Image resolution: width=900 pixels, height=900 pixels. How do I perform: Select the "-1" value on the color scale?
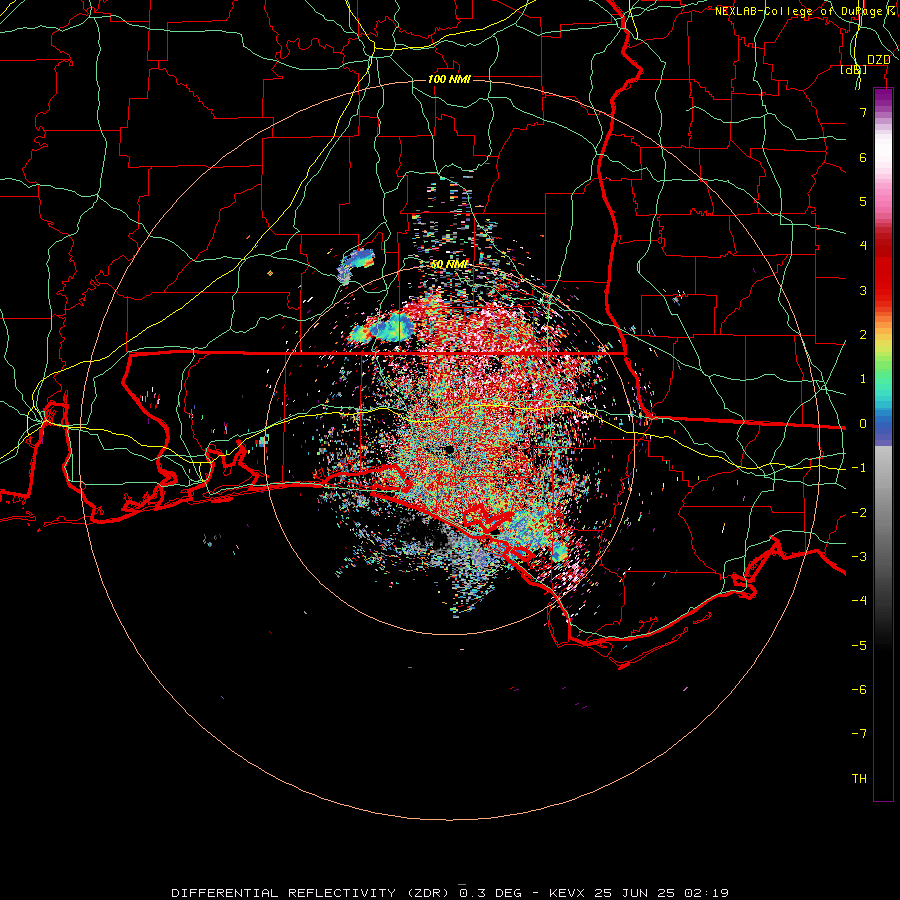[x=859, y=468]
